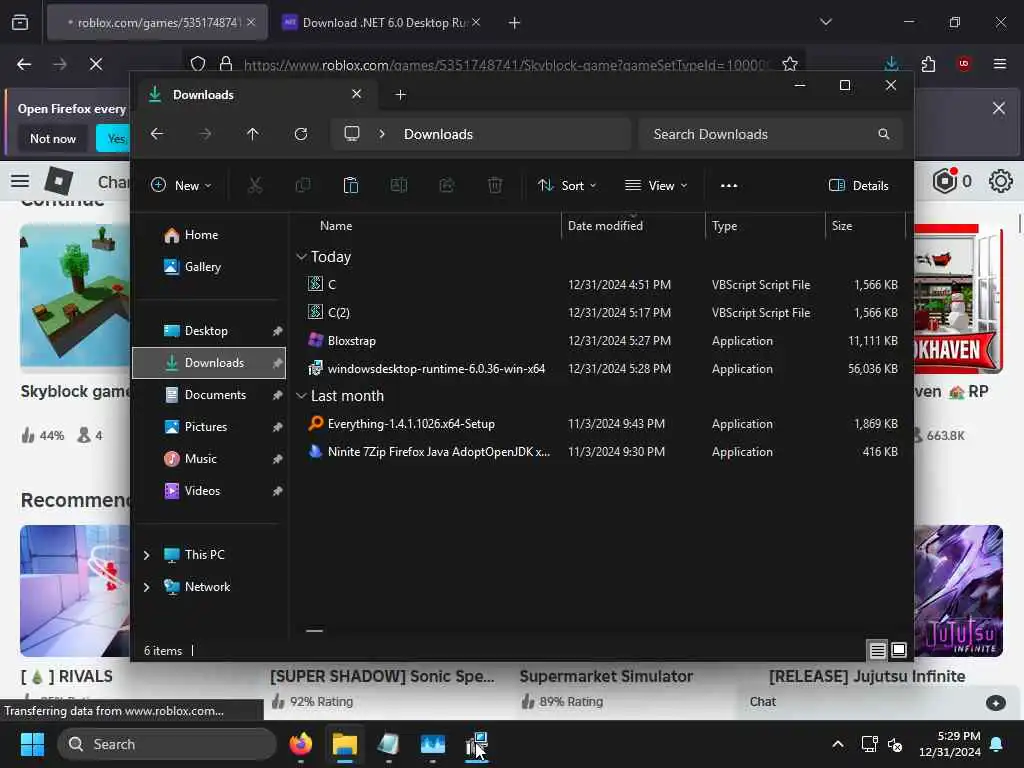
Task: Bookmark this page with the star icon
Action: (790, 63)
